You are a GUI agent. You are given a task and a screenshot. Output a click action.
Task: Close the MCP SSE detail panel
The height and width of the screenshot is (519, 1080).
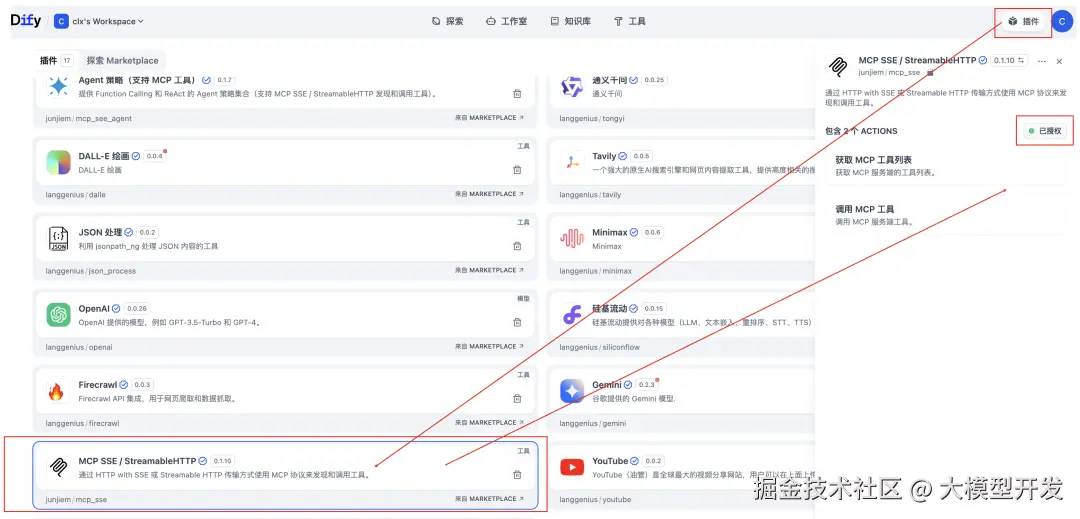tap(1059, 61)
